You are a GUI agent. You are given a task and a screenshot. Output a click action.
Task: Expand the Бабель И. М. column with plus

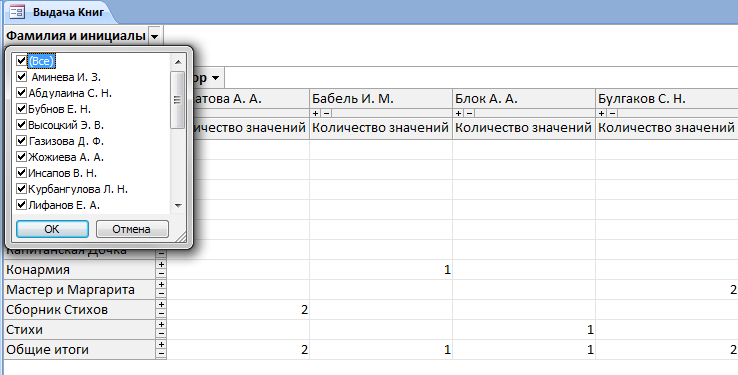[x=315, y=113]
